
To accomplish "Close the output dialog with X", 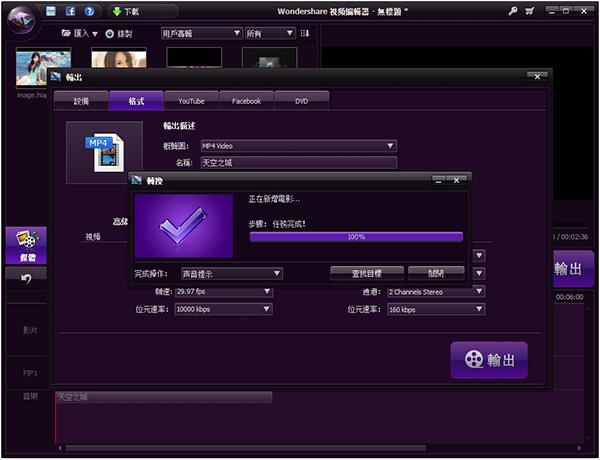I will click(537, 77).
